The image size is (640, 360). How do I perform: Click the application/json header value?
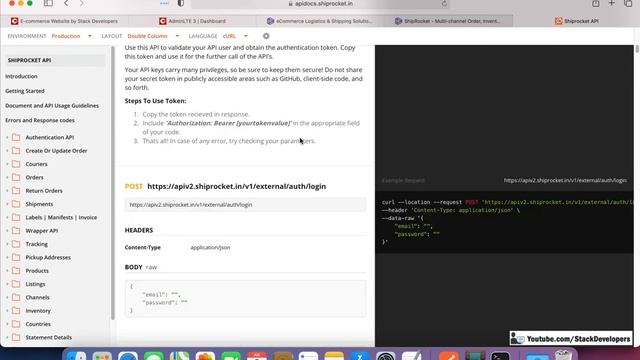coord(210,247)
